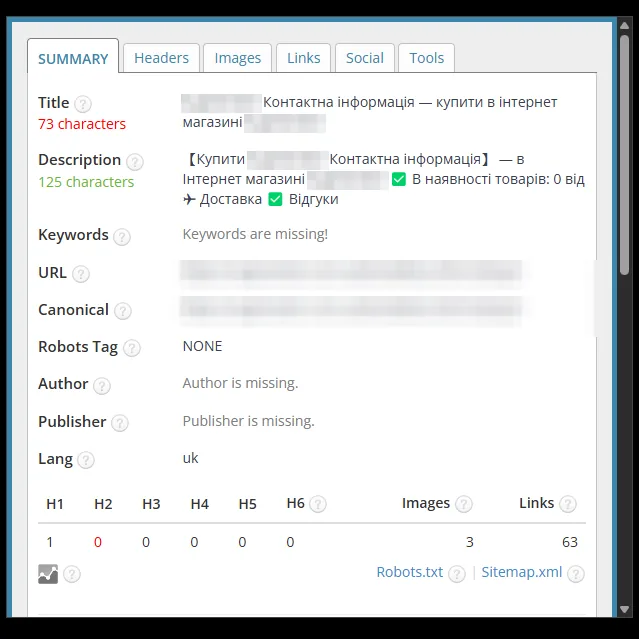The image size is (639, 639).
Task: Click the blurred Canonical value
Action: (353, 310)
